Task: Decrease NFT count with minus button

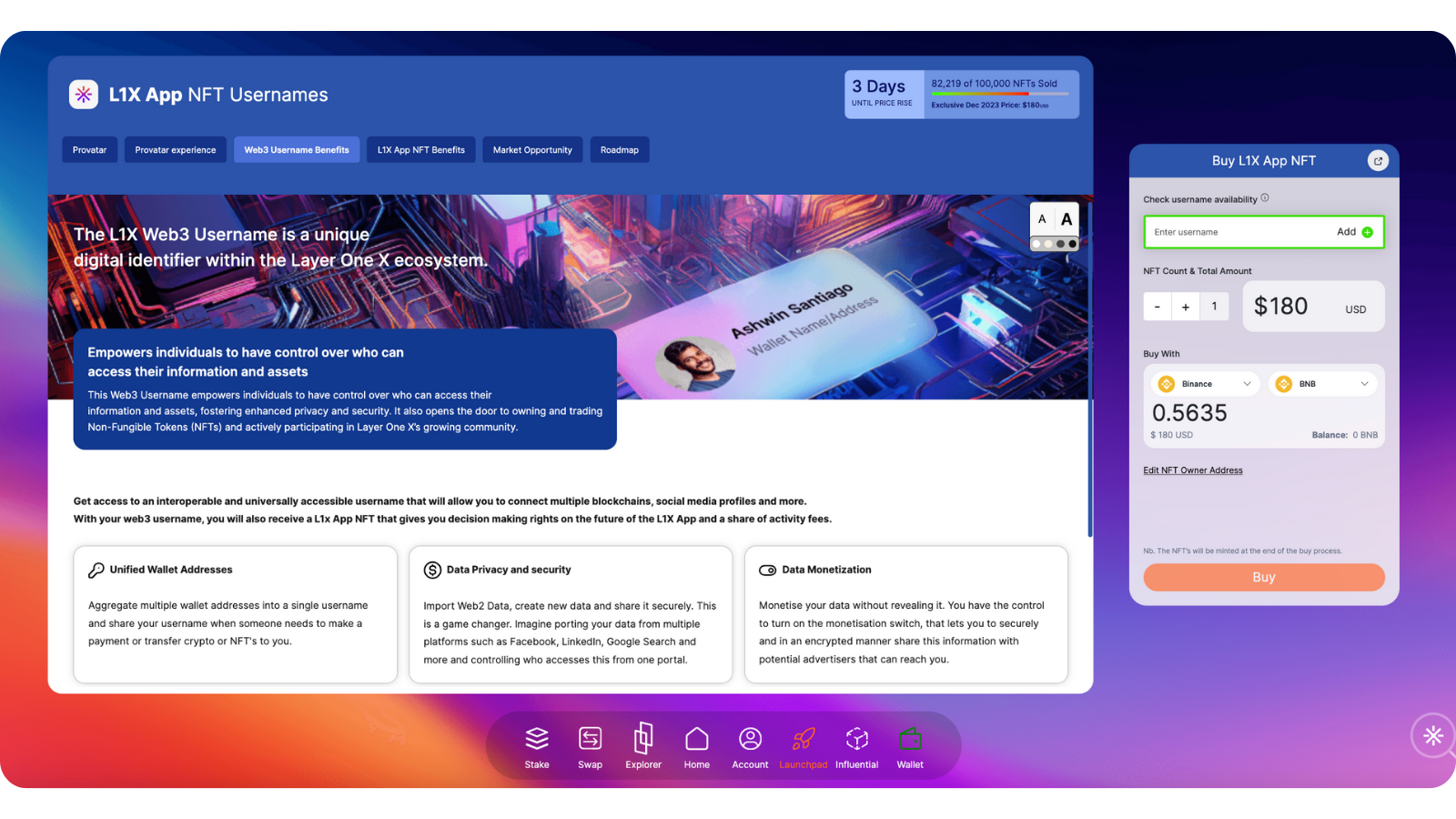Action: tap(1158, 307)
